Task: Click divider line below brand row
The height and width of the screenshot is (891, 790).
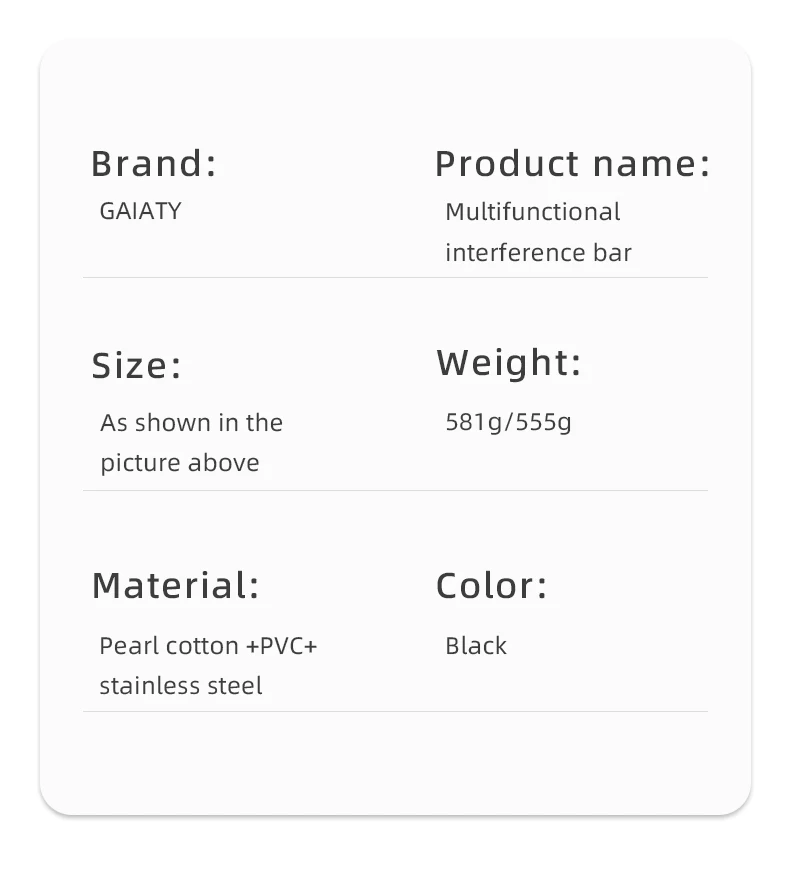Action: pos(395,277)
